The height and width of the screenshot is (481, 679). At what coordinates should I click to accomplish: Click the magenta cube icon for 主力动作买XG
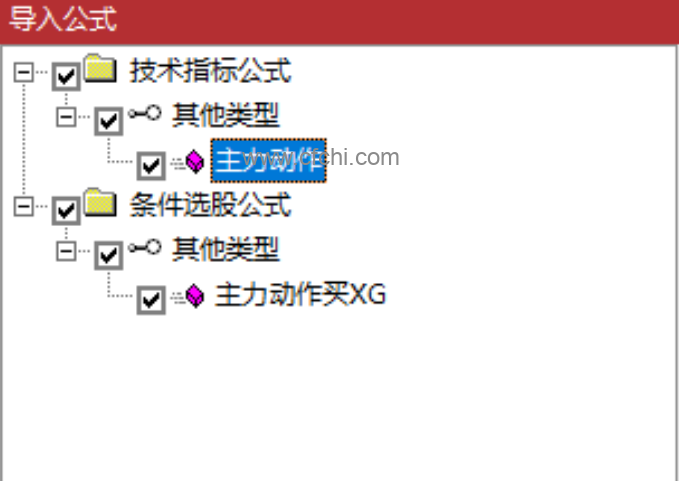coord(195,296)
